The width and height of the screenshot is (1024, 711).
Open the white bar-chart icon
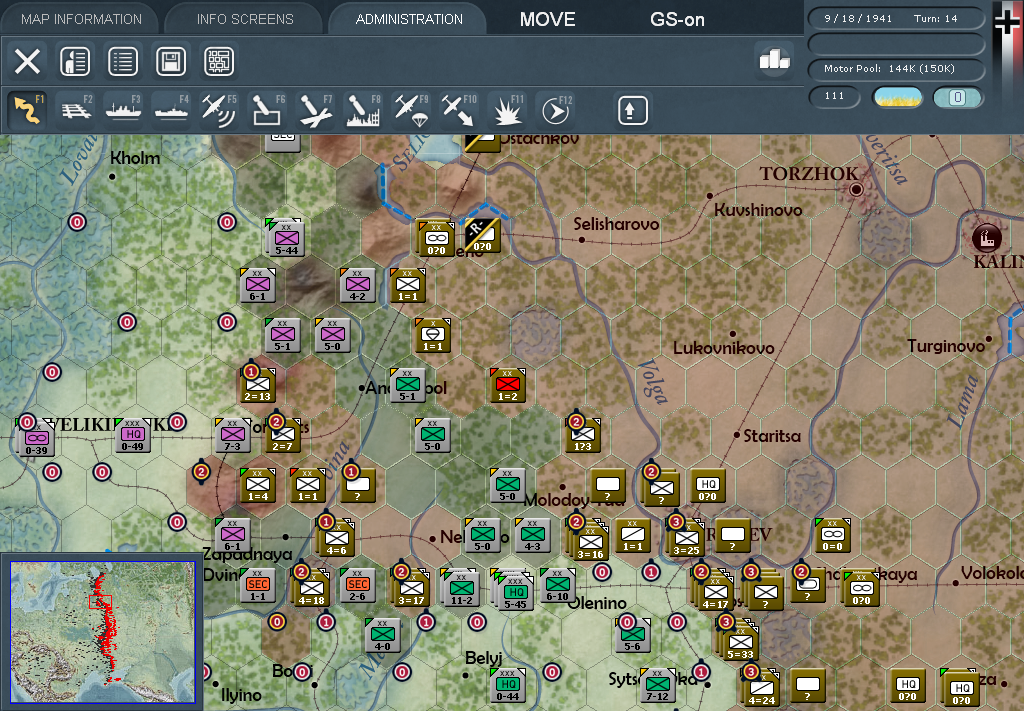point(774,60)
